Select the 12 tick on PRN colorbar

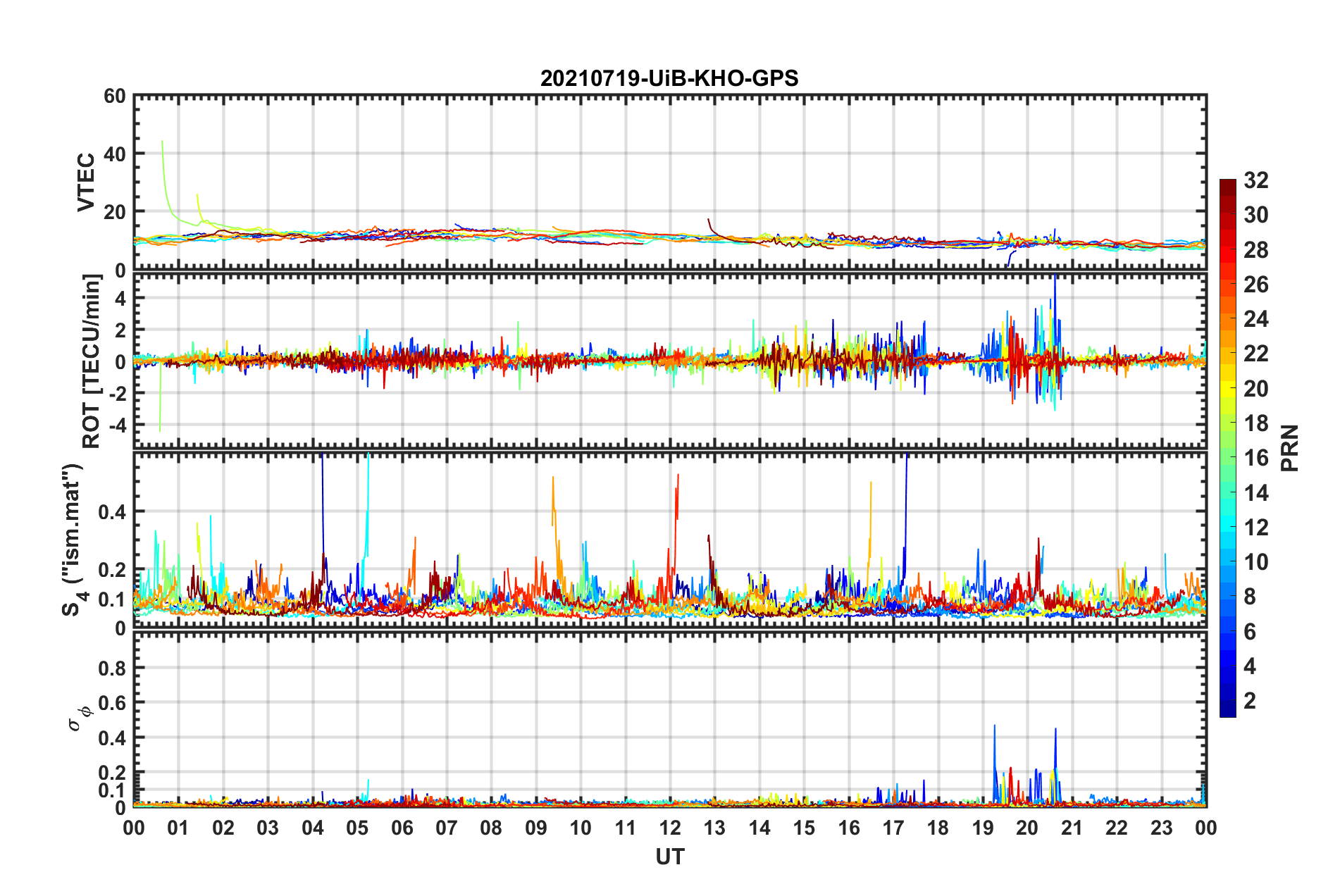(x=1255, y=528)
